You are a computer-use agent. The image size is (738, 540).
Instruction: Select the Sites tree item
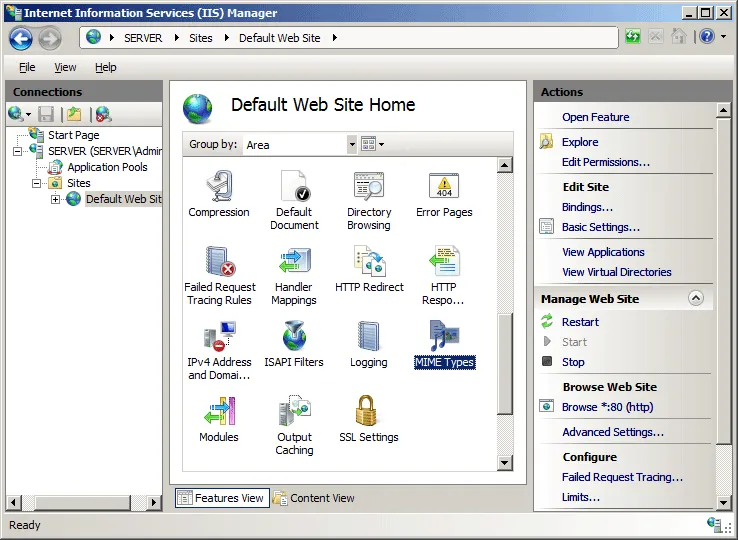(79, 183)
